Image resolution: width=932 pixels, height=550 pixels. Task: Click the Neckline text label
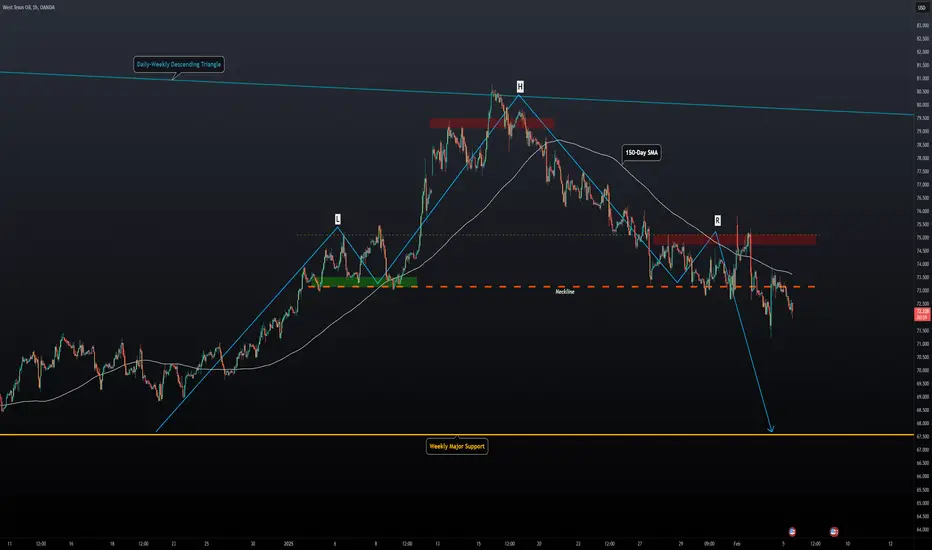tap(565, 292)
